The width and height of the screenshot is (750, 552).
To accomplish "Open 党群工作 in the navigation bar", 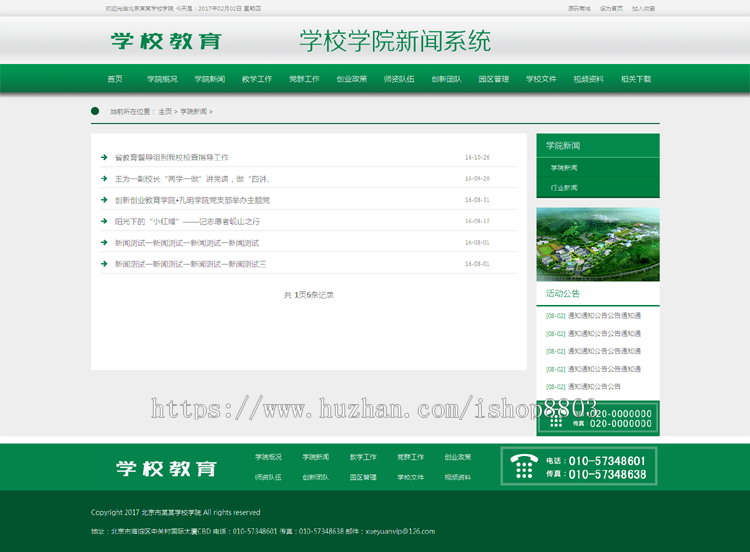I will (x=304, y=79).
